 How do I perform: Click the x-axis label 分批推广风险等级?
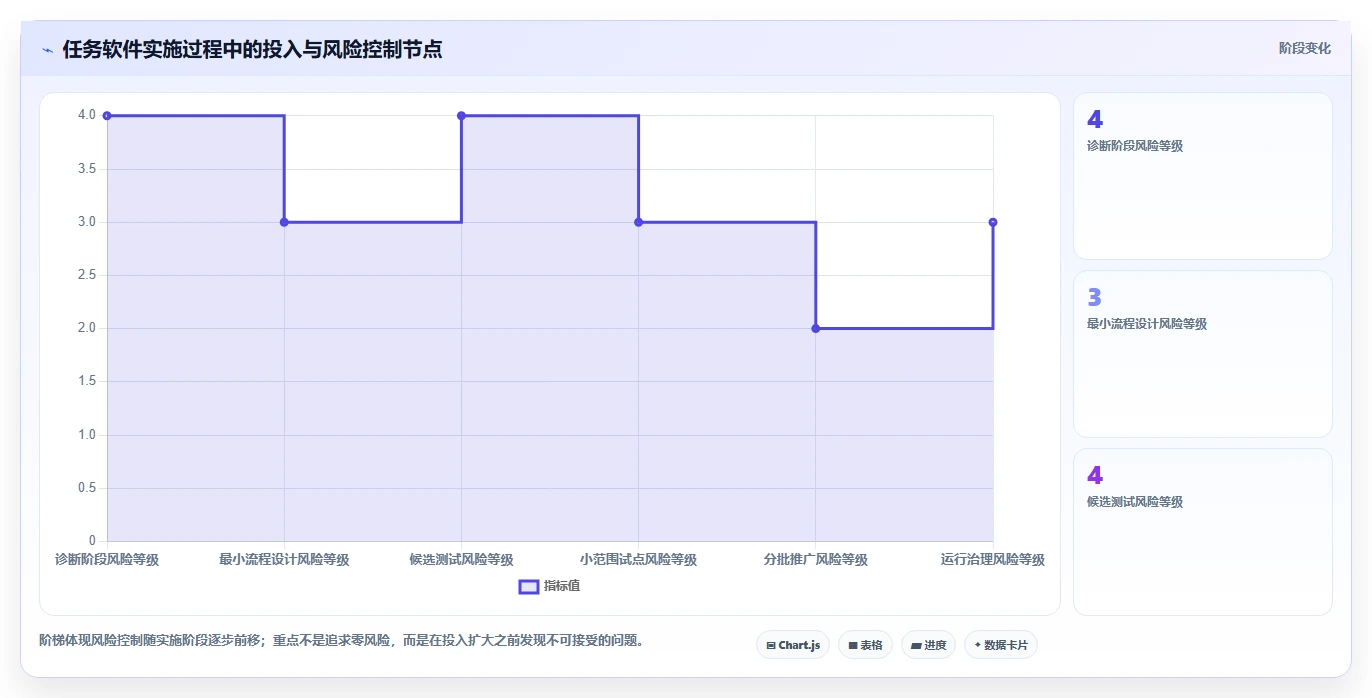(x=816, y=560)
